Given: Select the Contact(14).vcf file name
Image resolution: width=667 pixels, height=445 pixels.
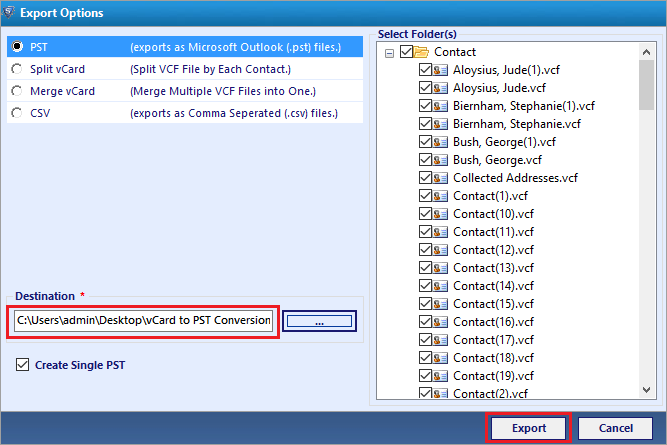Looking at the screenshot, I should (493, 286).
